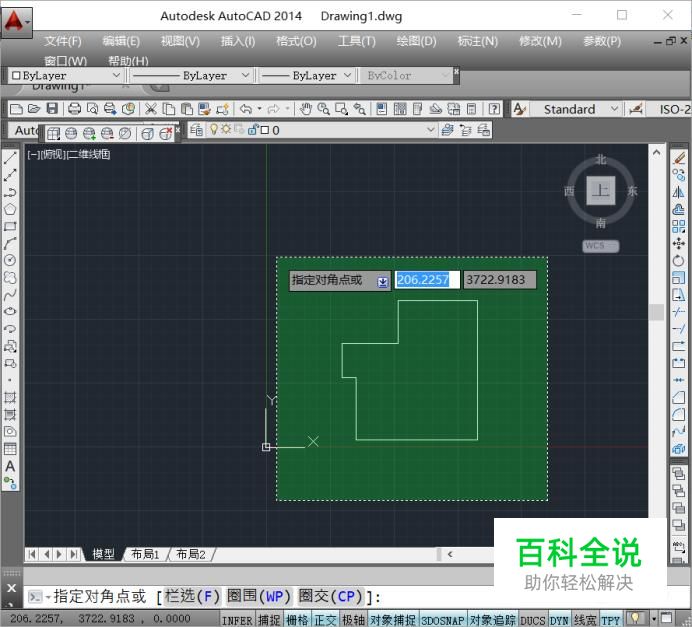
Task: Toggle 栅格 grid display
Action: (297, 620)
